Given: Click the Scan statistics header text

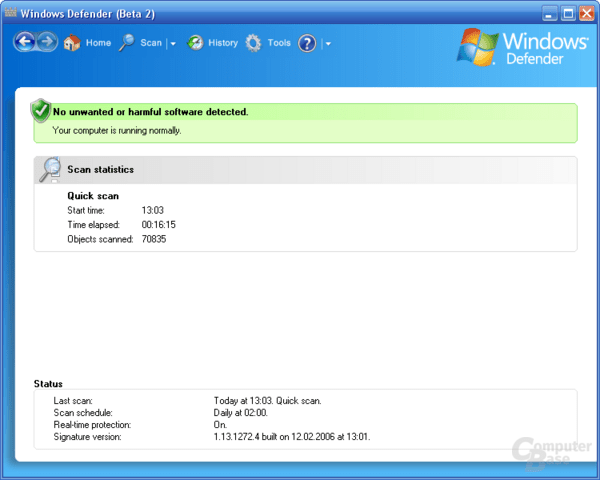Looking at the screenshot, I should (x=101, y=170).
